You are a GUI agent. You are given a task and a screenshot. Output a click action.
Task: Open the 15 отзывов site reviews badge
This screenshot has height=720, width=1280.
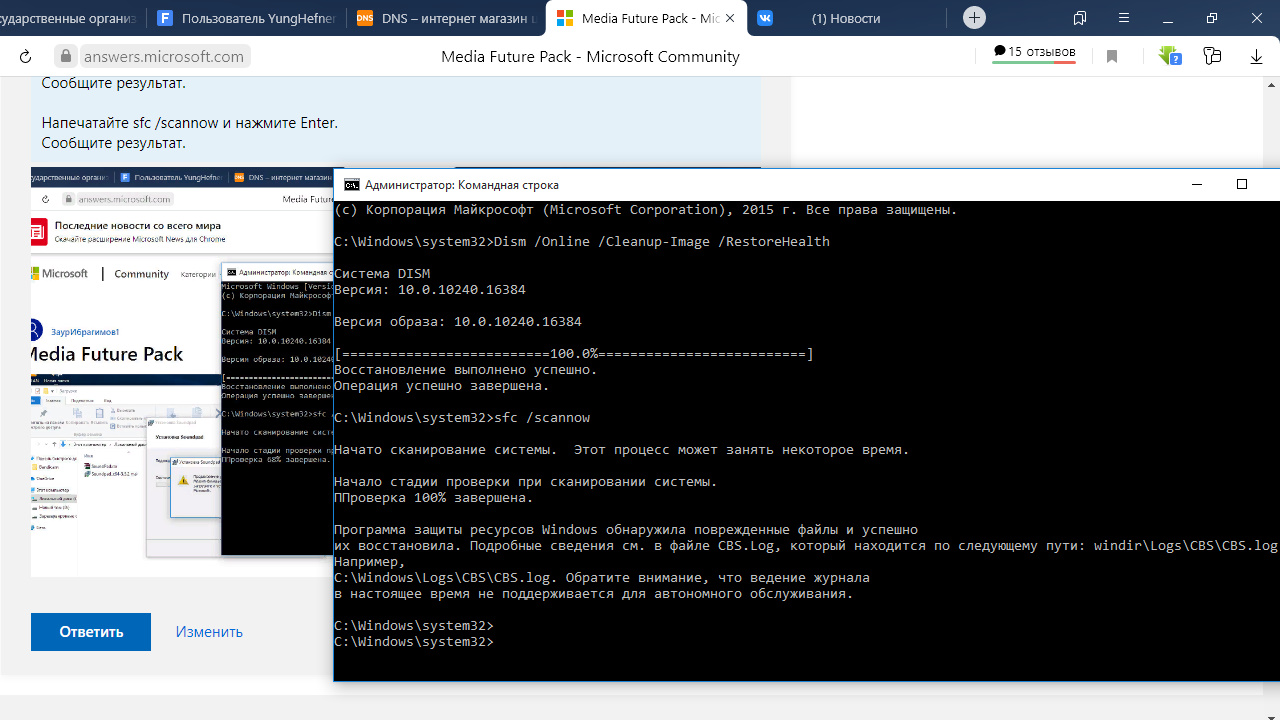pos(1034,53)
